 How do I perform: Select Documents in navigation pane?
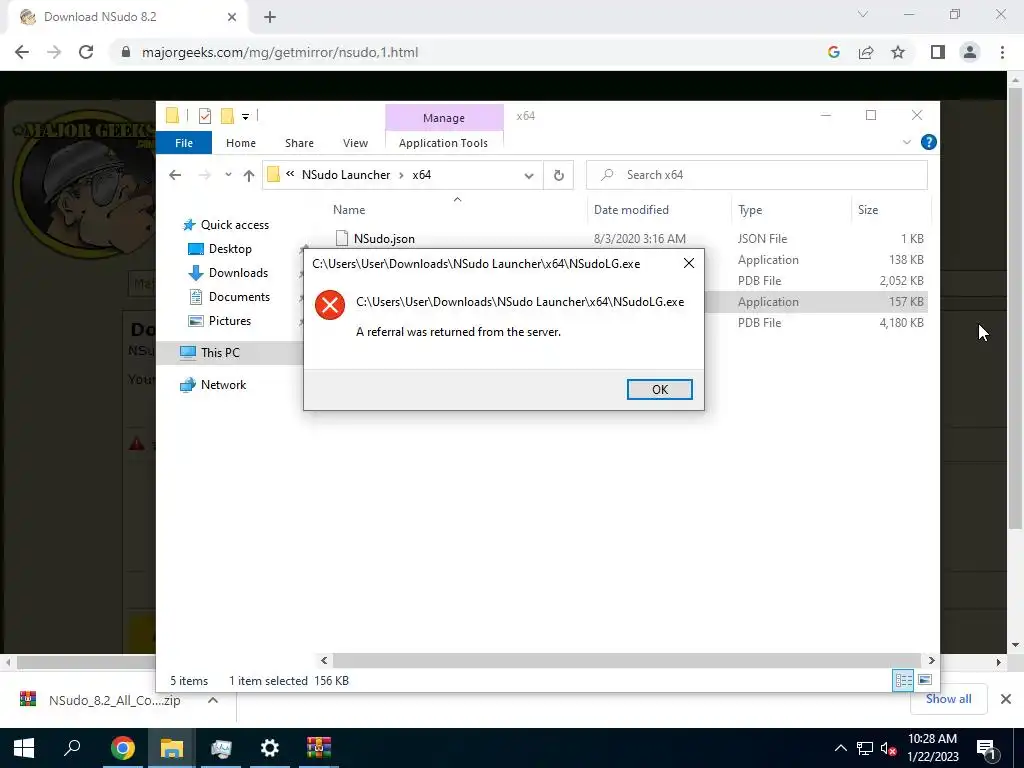(230, 297)
